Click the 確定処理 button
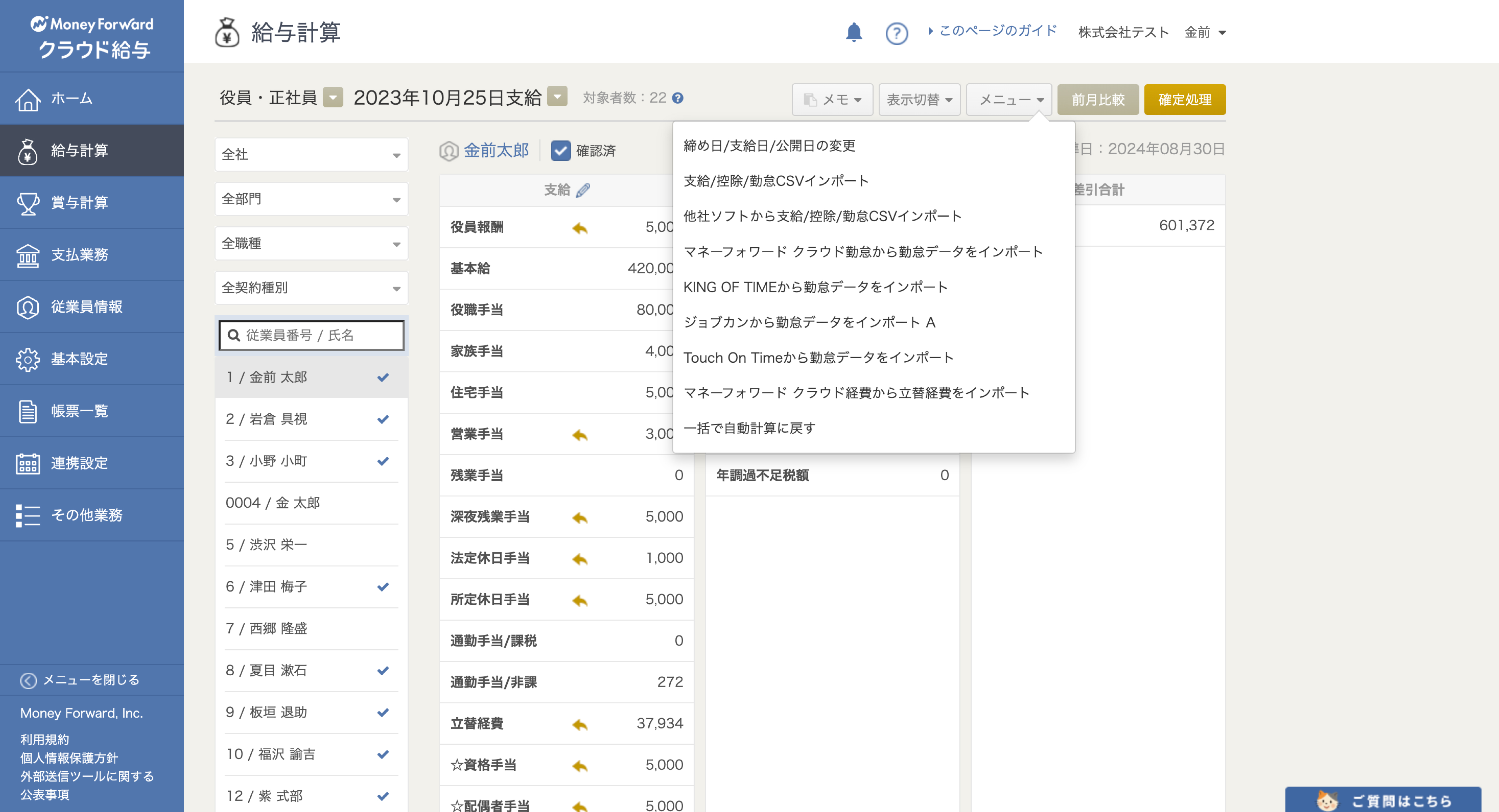The height and width of the screenshot is (812, 1499). point(1184,100)
